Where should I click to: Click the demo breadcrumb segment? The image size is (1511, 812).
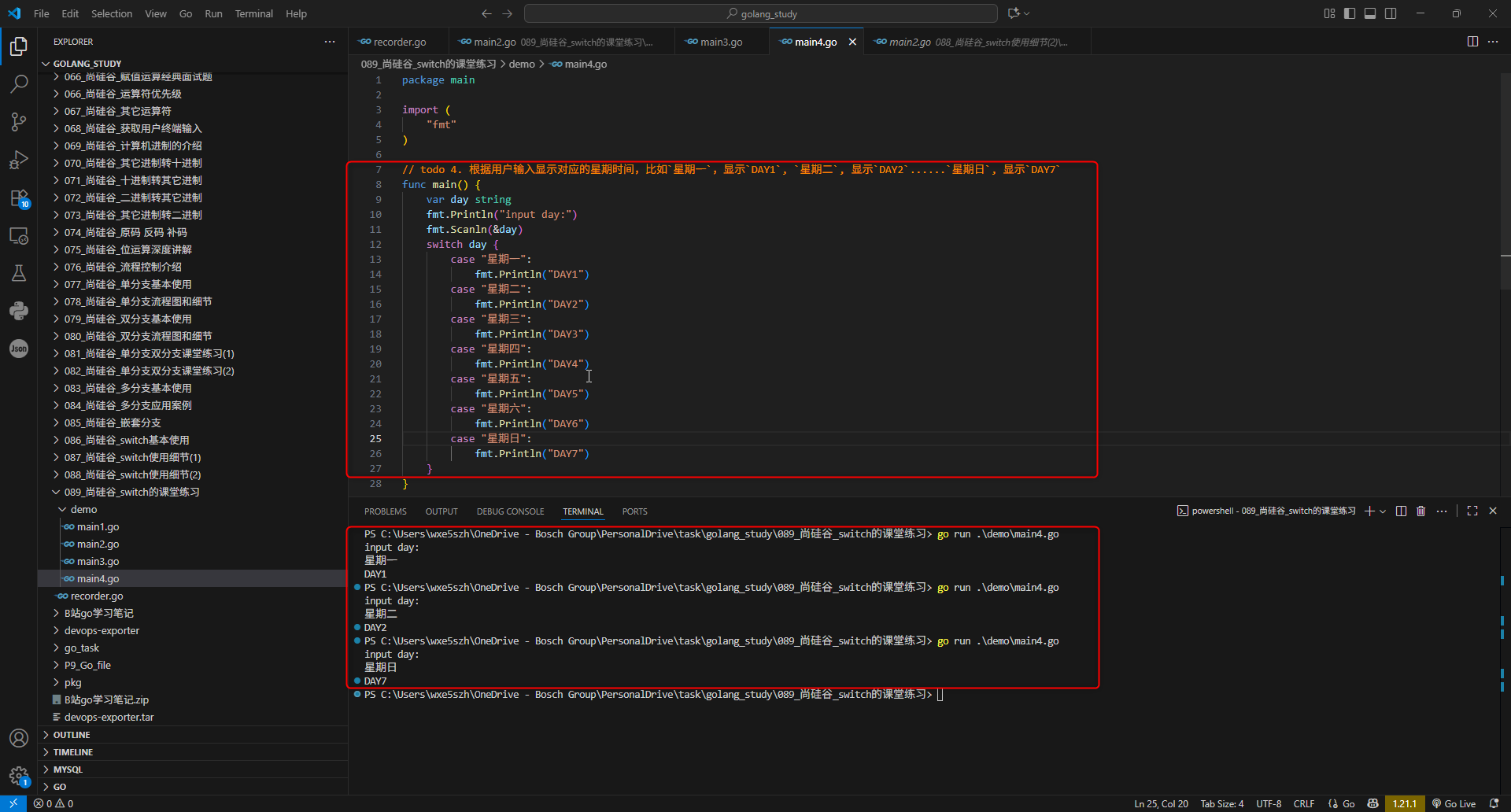[522, 64]
